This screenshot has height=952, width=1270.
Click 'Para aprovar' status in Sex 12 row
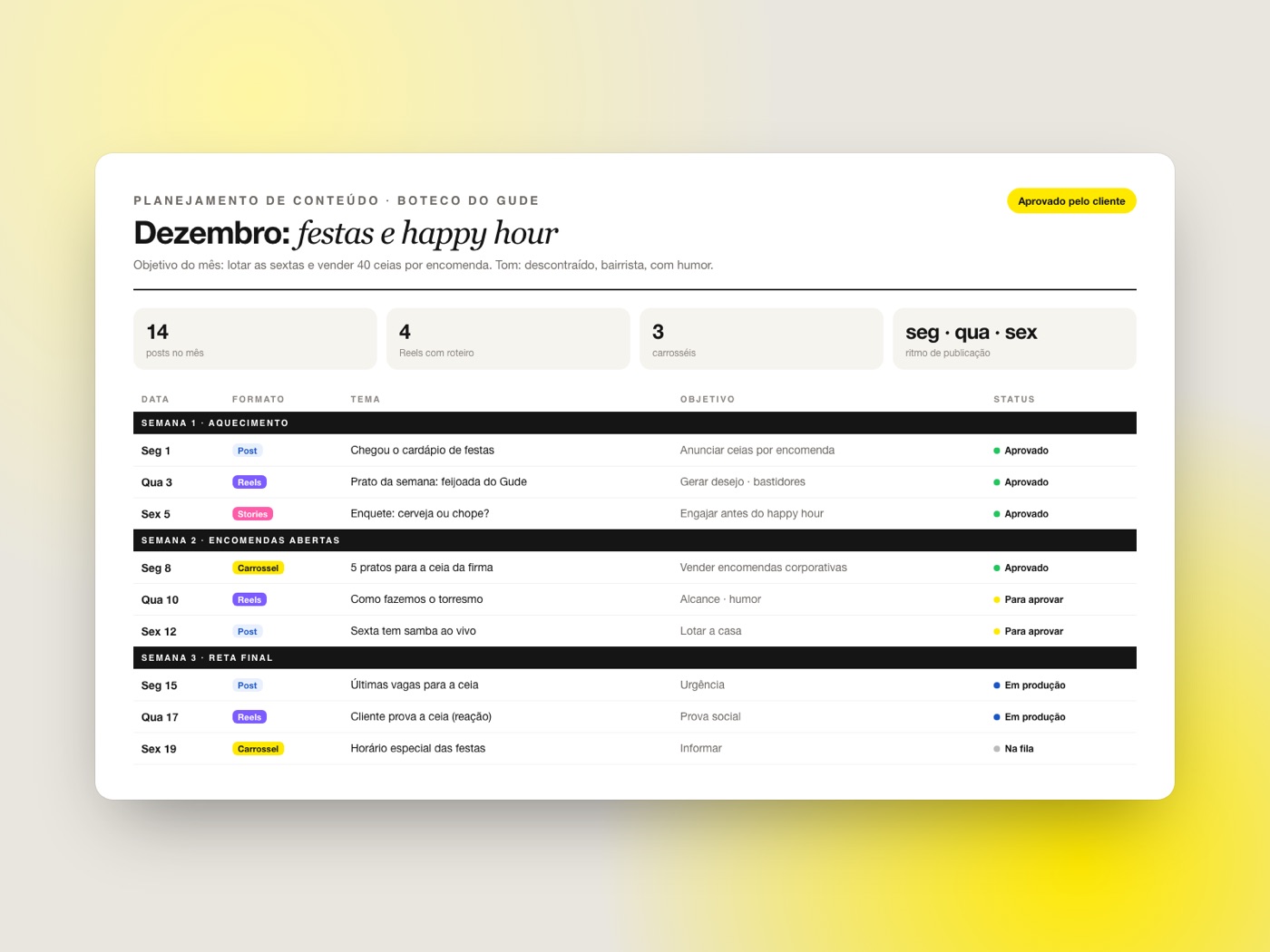click(1029, 632)
